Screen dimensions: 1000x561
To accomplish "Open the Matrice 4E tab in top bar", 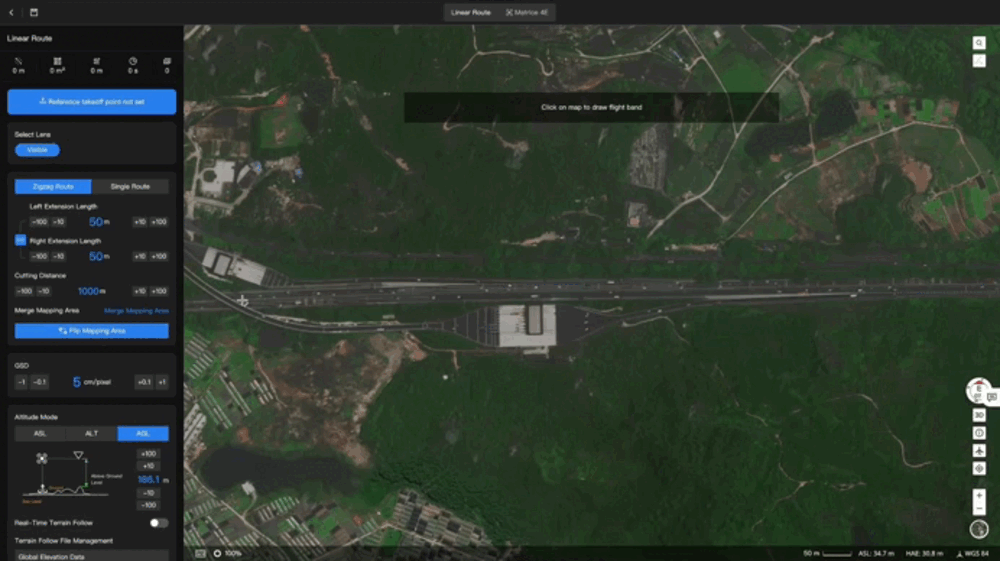I will pyautogui.click(x=527, y=12).
